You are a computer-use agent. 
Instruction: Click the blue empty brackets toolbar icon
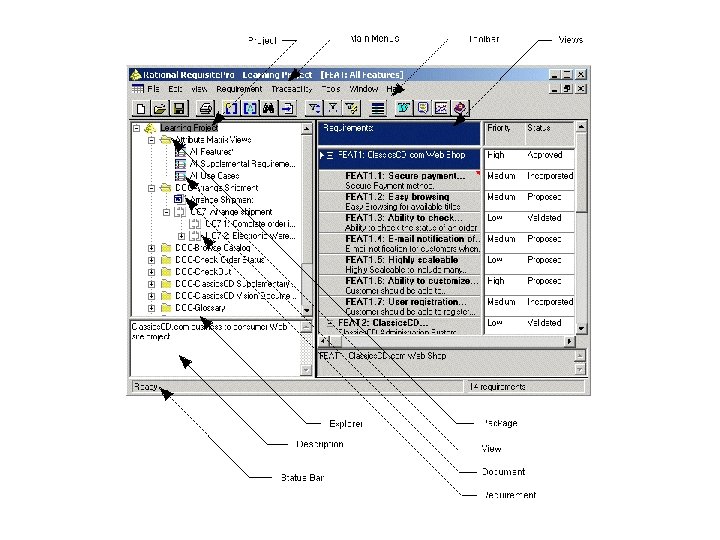(x=231, y=108)
